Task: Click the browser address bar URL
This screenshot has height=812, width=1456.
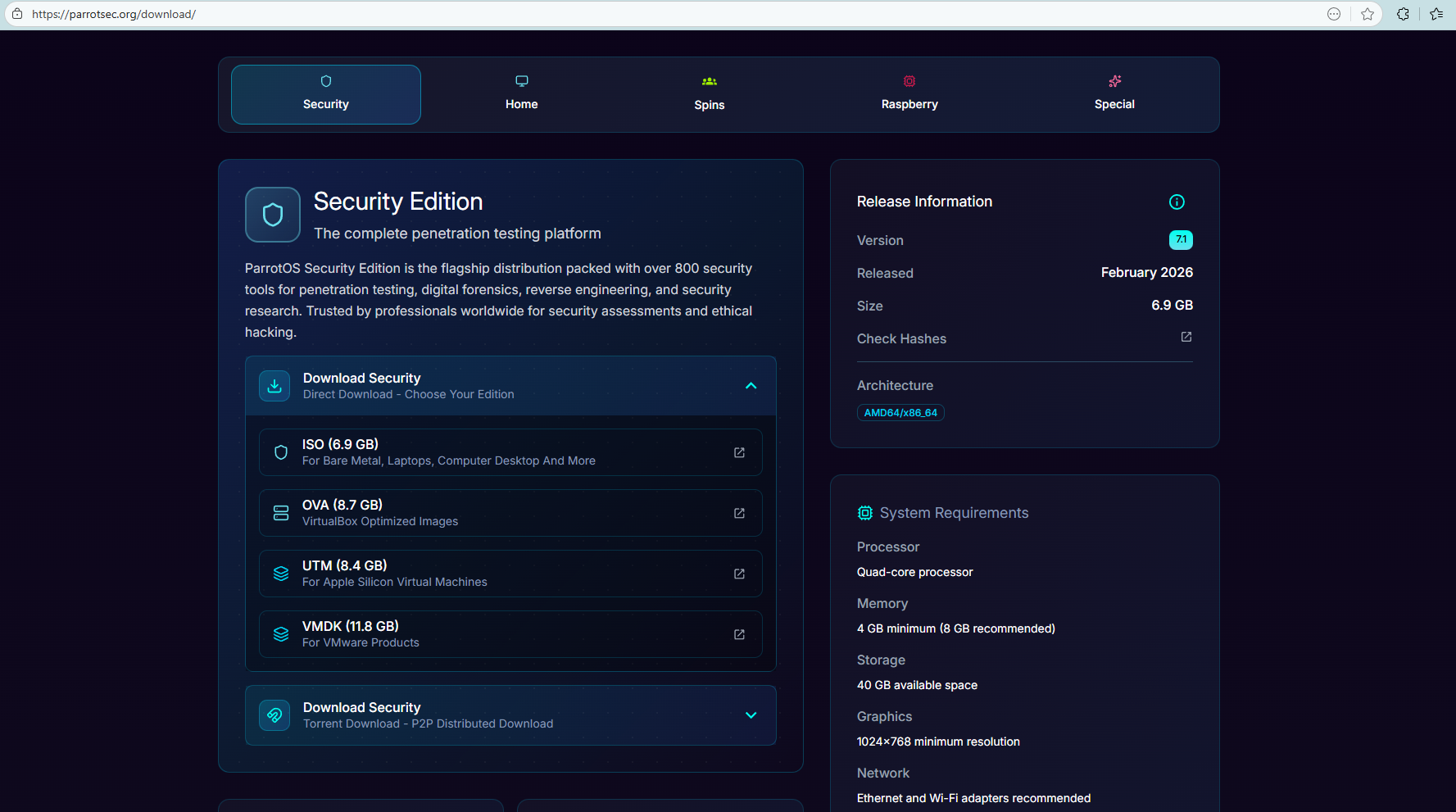Action: click(x=115, y=14)
